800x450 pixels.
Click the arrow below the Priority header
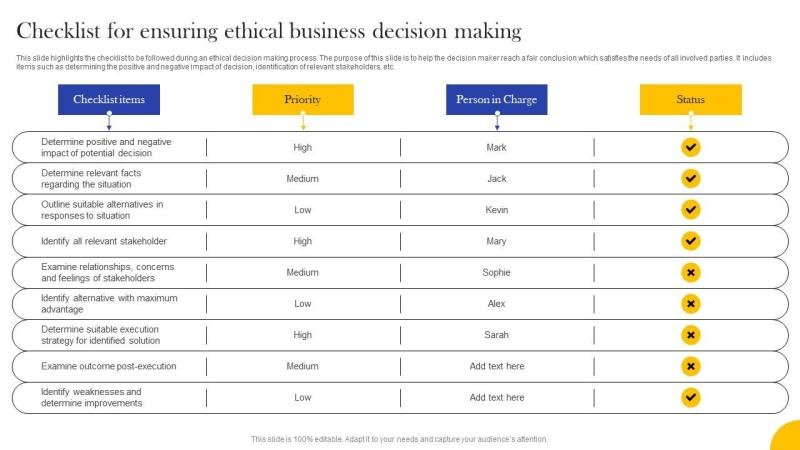(303, 123)
